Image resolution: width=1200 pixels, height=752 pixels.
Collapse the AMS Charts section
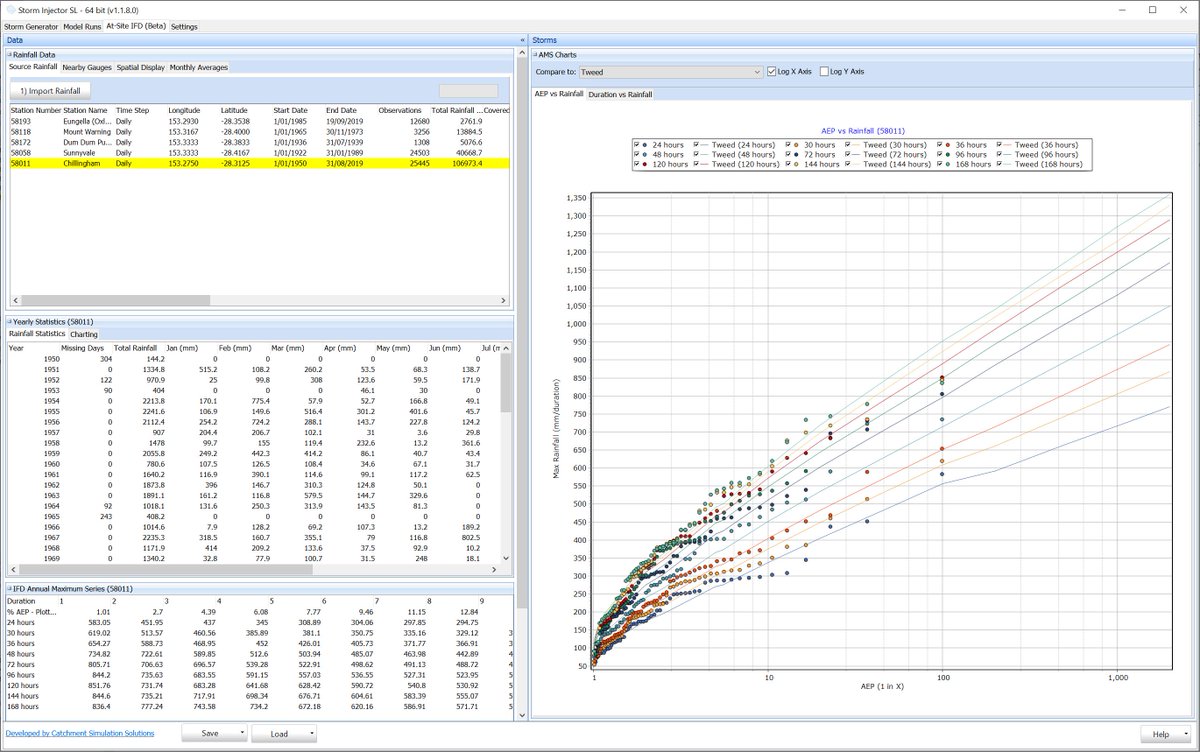point(533,54)
